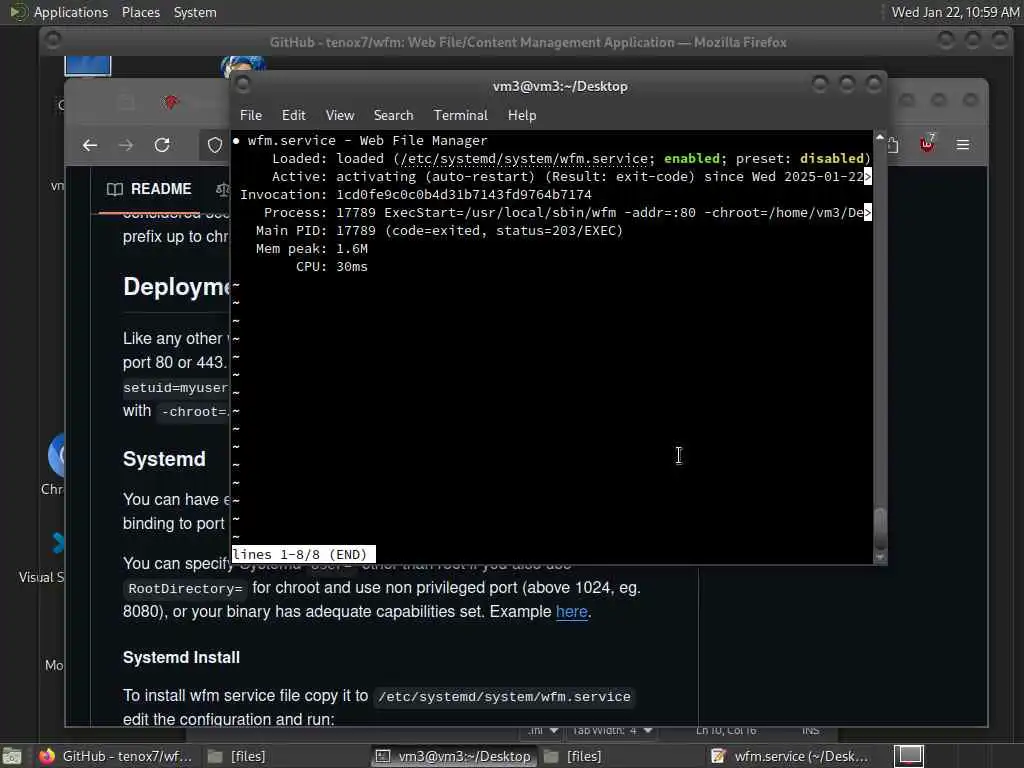Select the README tab on GitHub

[x=150, y=189]
